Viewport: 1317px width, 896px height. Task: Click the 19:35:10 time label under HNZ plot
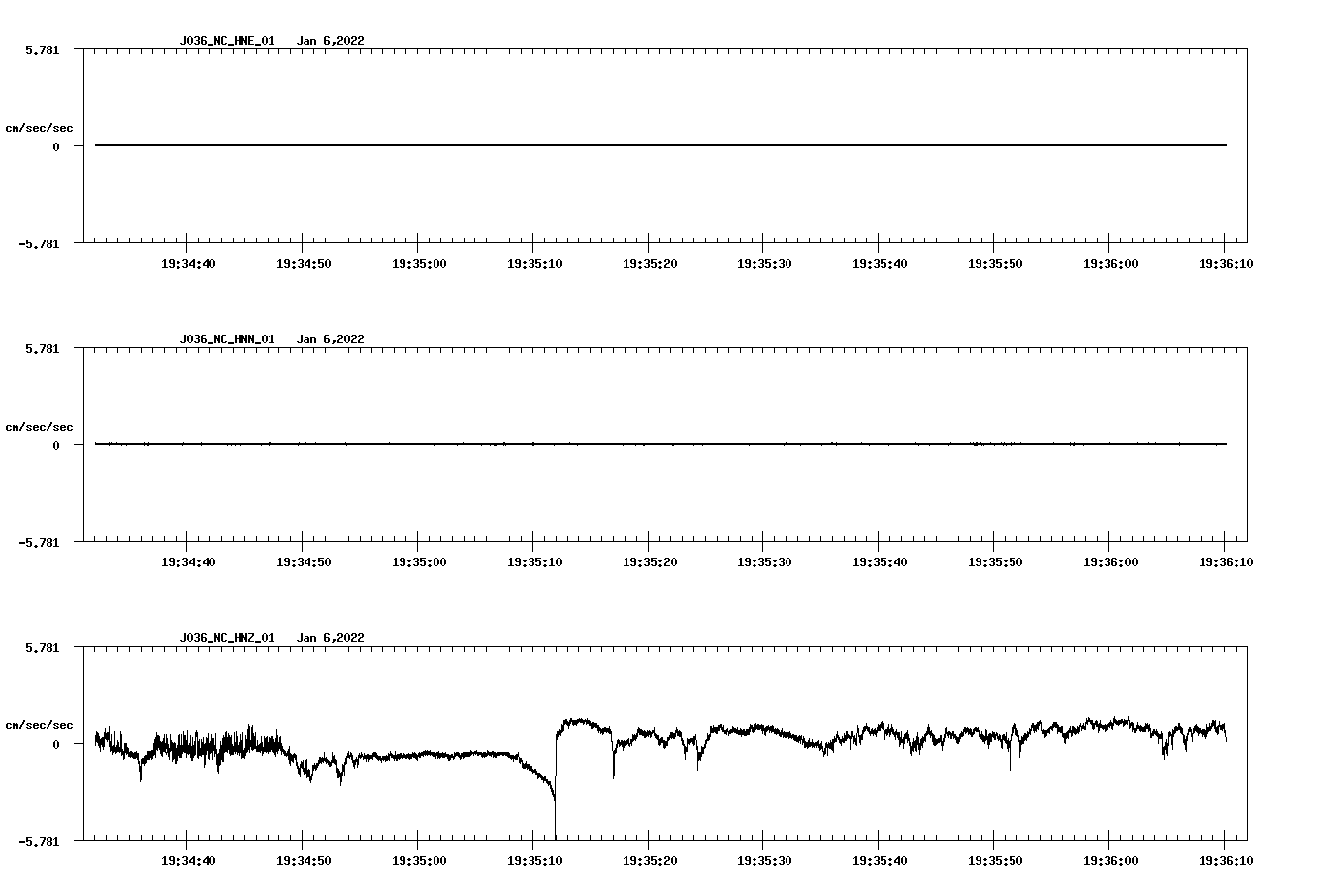click(x=534, y=861)
